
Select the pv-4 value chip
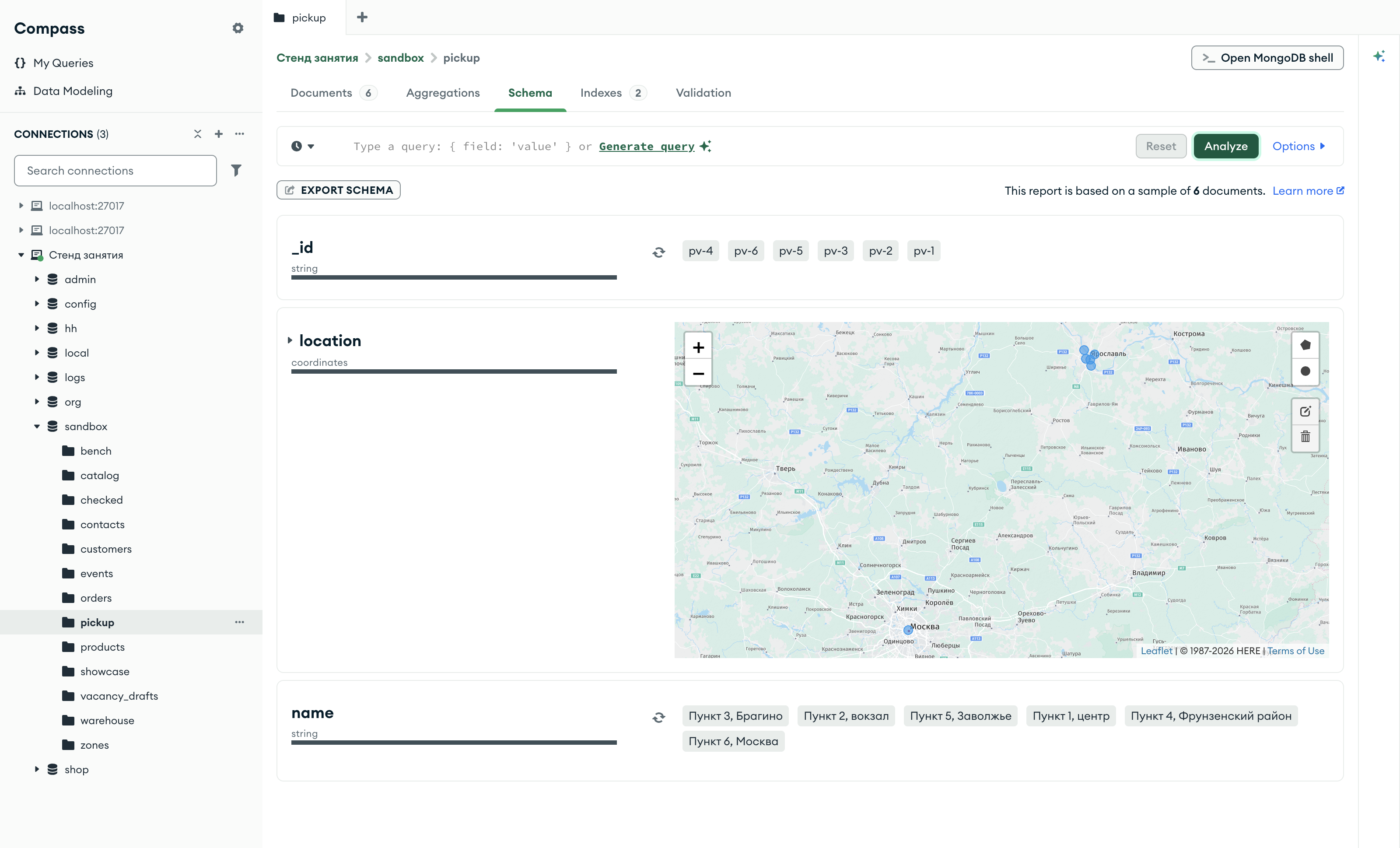click(700, 251)
